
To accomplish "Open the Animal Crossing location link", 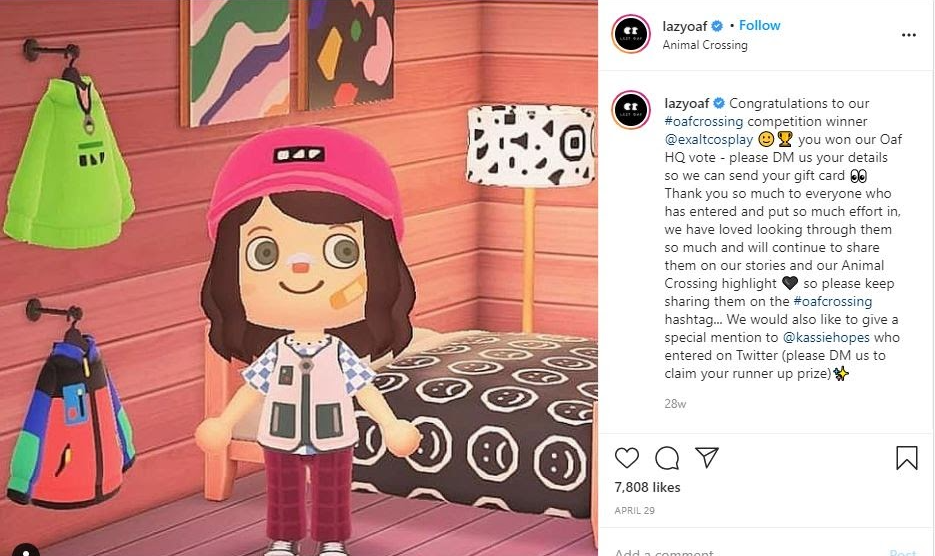I will 705,45.
